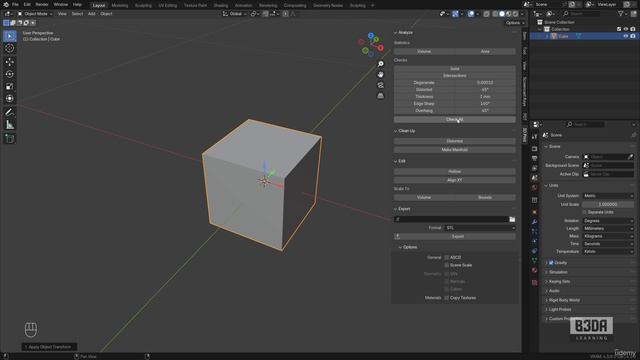
Task: Select the Rotate tool
Action: pos(10,74)
